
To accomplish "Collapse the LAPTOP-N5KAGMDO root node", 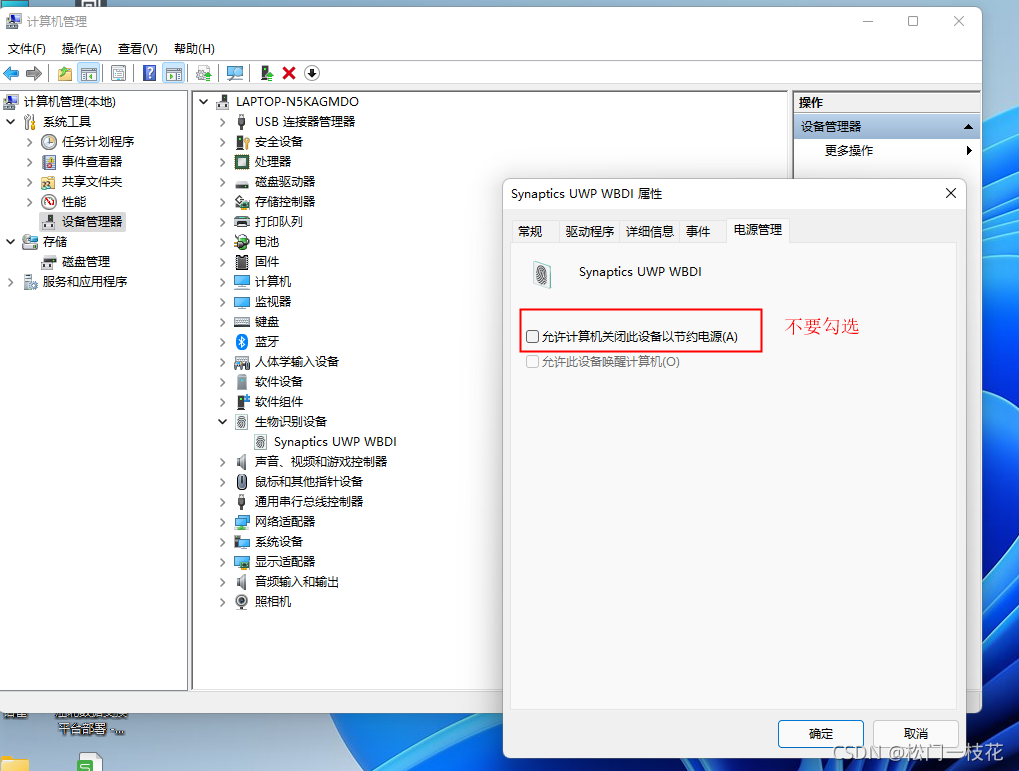I will 203,101.
